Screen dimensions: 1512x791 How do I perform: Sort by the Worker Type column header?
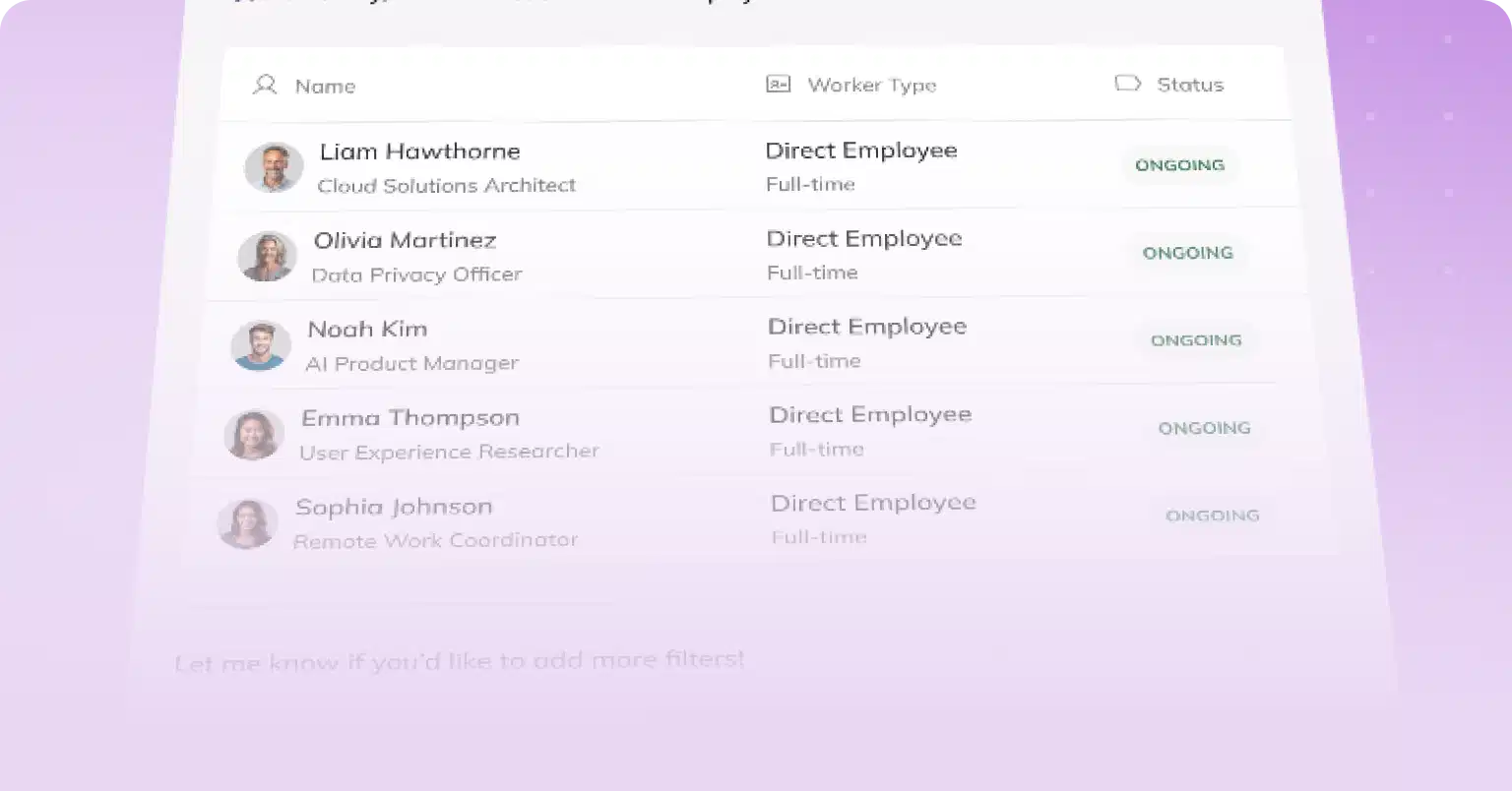[872, 86]
